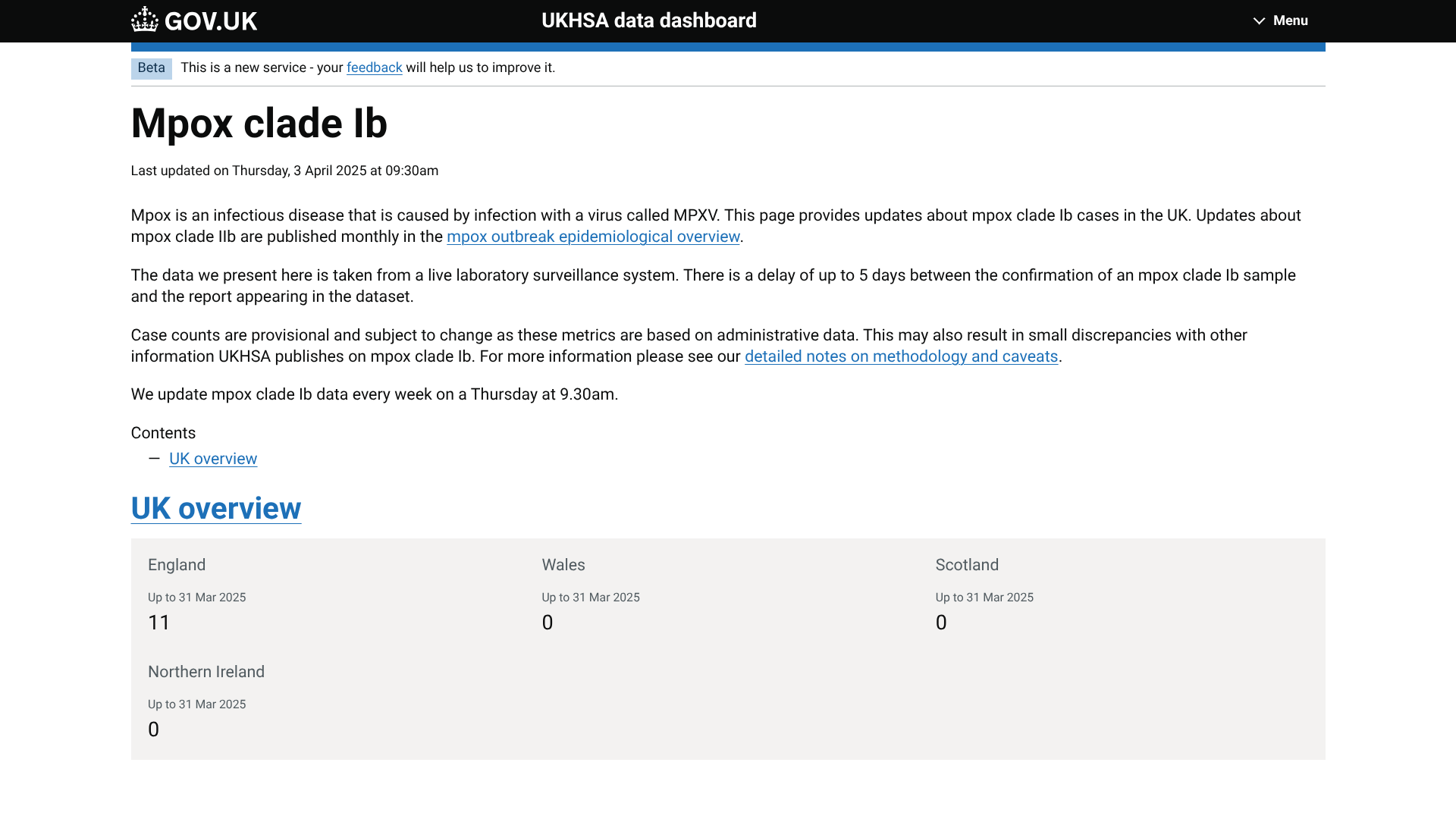Jump to UK overview from Contents list
This screenshot has height=819, width=1456.
coord(213,459)
